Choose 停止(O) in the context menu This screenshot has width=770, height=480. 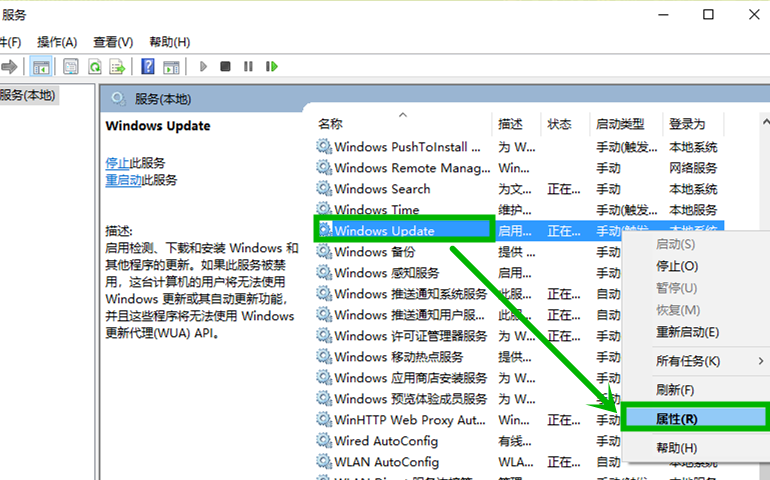(696, 266)
